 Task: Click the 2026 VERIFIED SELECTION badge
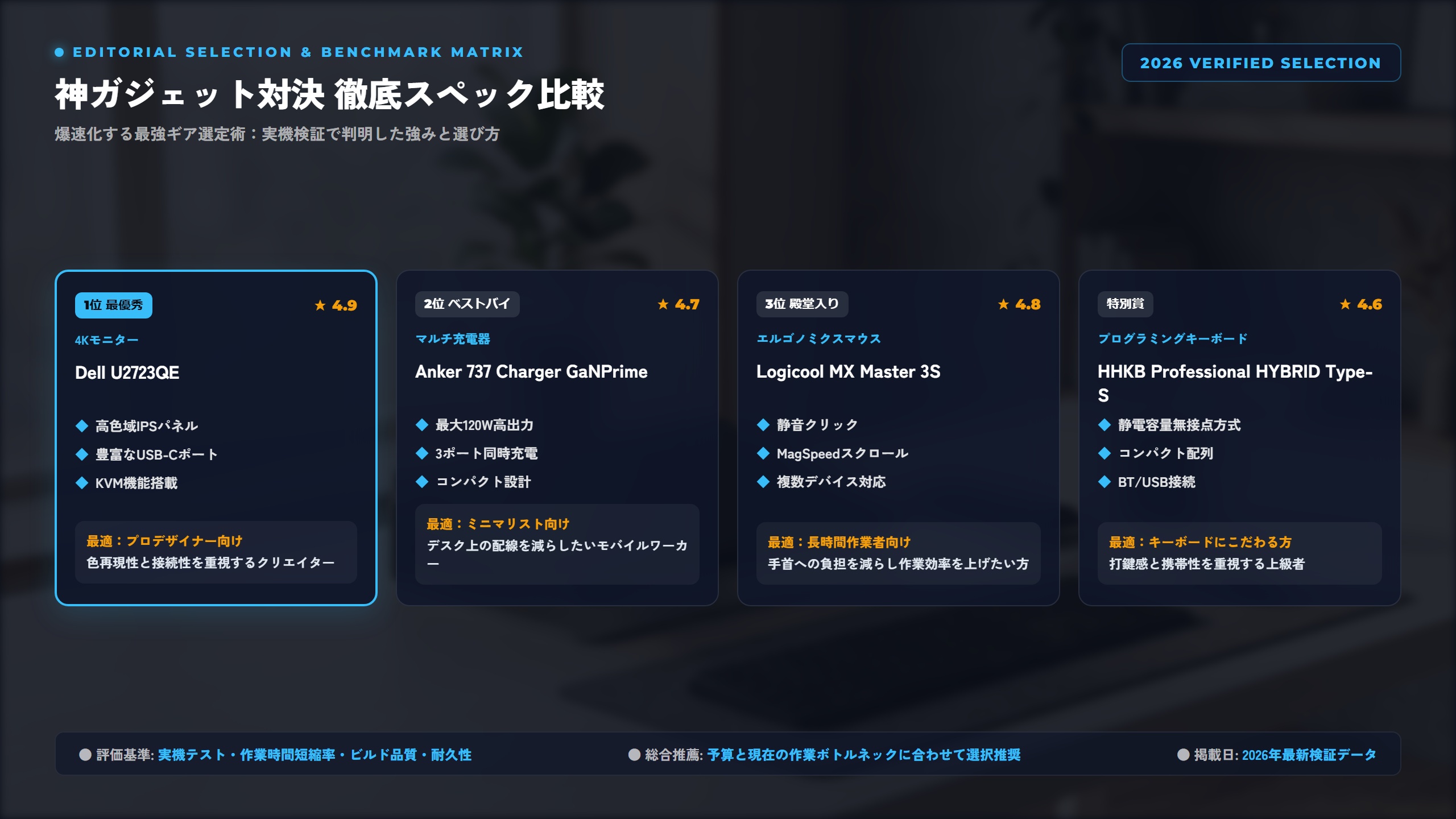(x=1260, y=63)
